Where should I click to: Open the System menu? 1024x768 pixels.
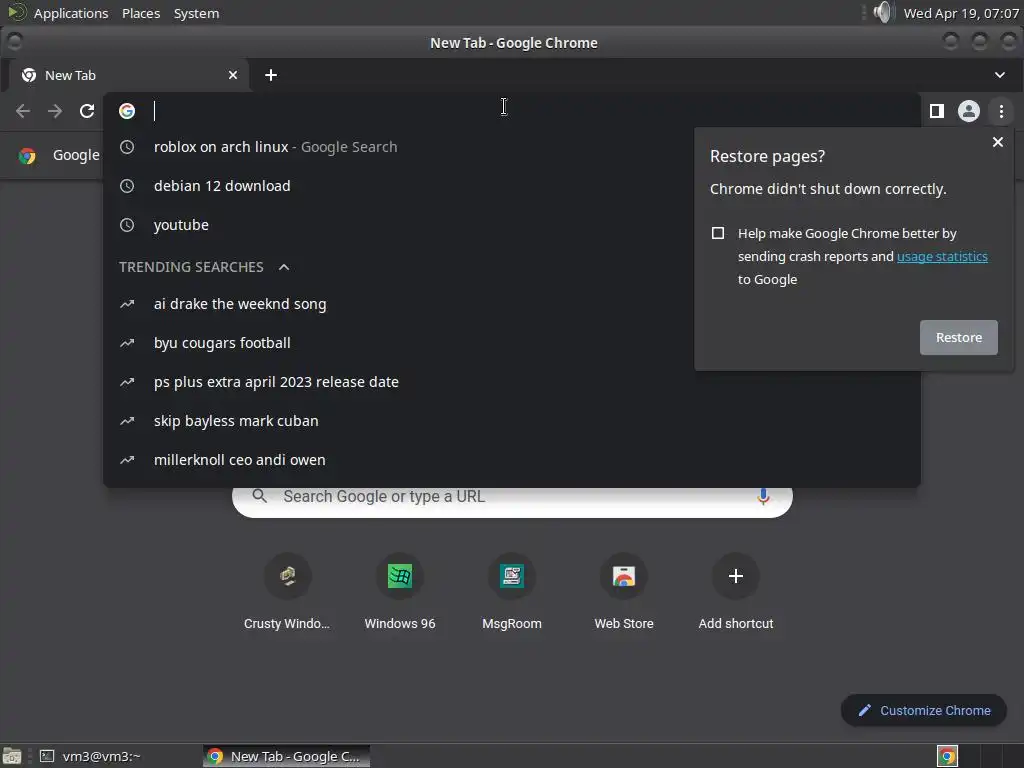coord(196,13)
